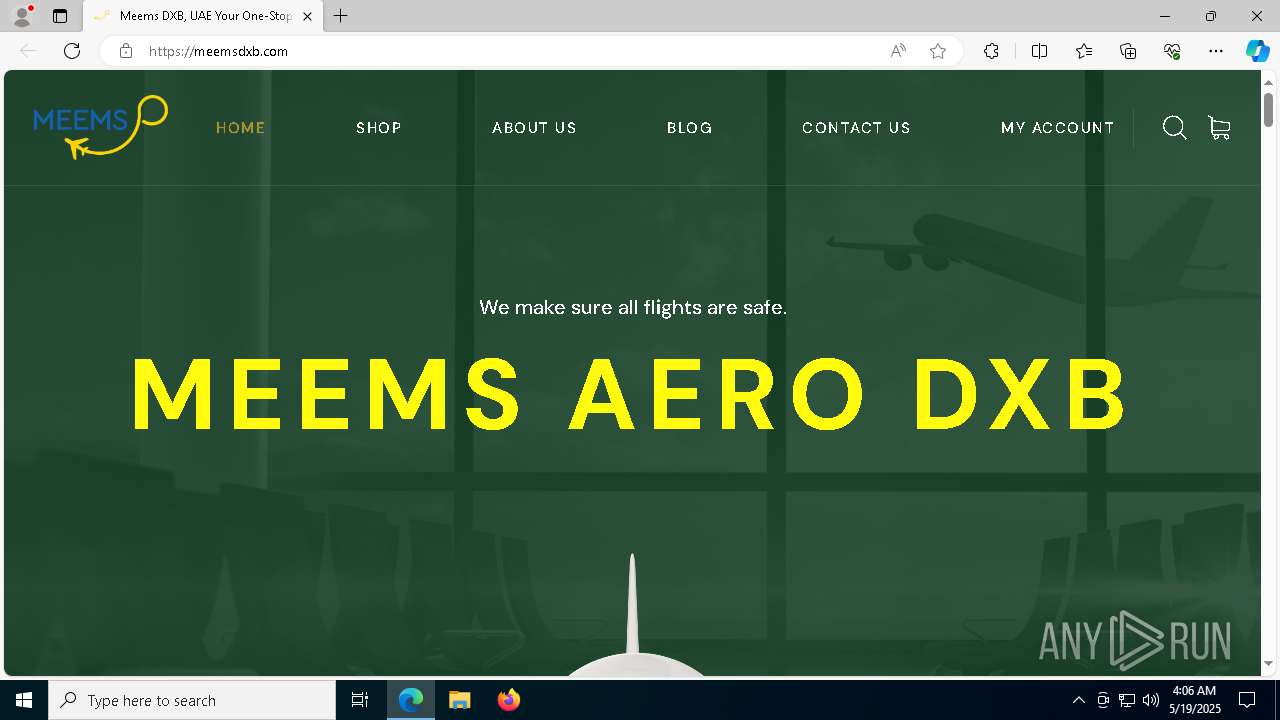Open a new browser tab
Viewport: 1280px width, 720px height.
tap(341, 16)
